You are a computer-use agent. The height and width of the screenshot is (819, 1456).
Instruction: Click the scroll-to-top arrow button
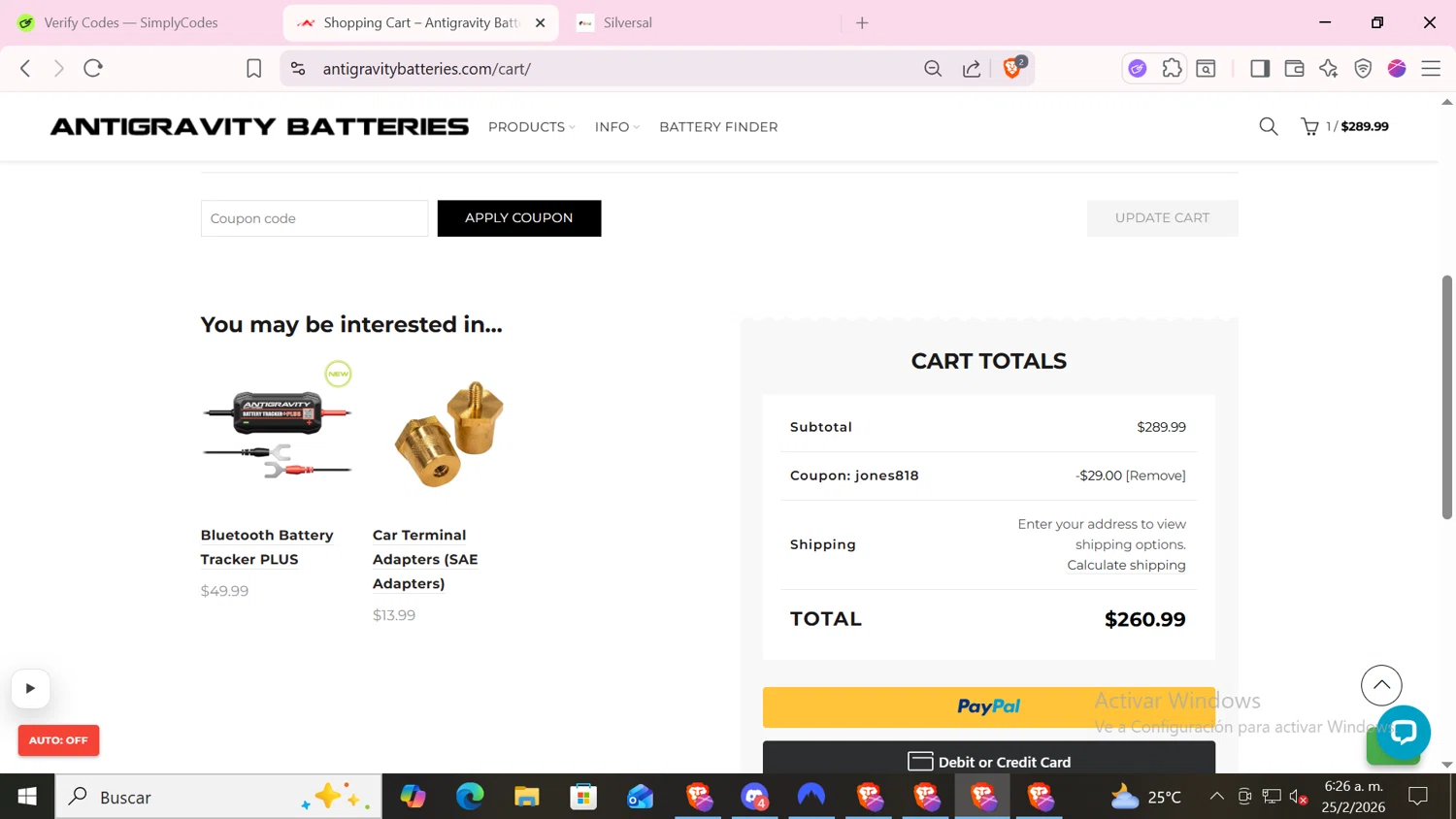coord(1380,685)
